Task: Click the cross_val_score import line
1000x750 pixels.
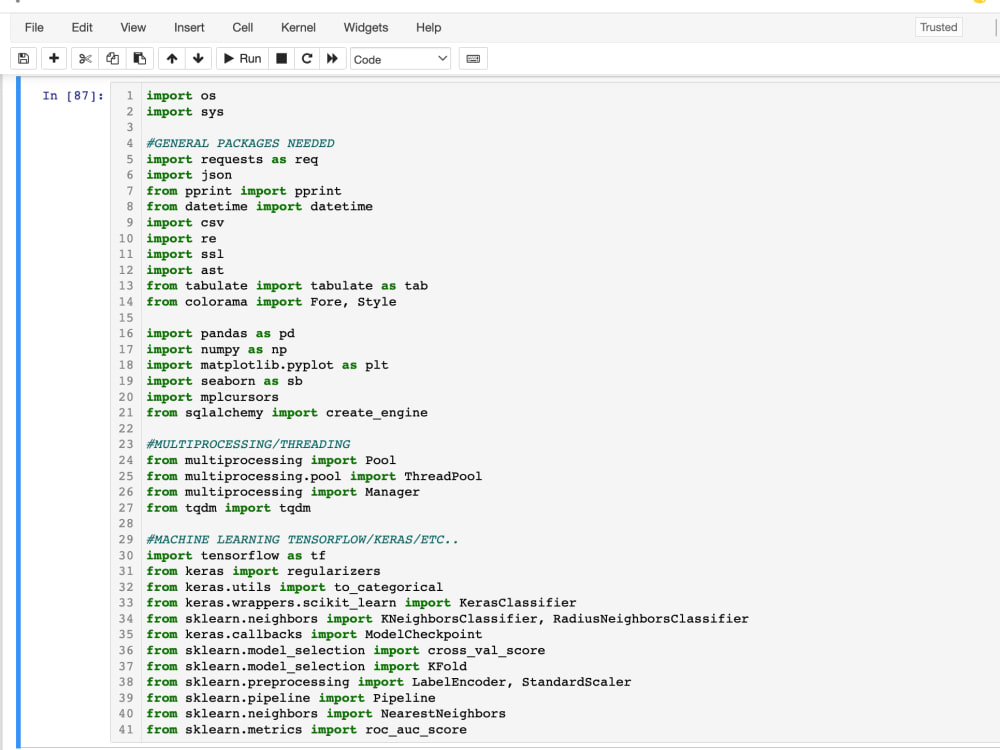Action: (x=346, y=650)
